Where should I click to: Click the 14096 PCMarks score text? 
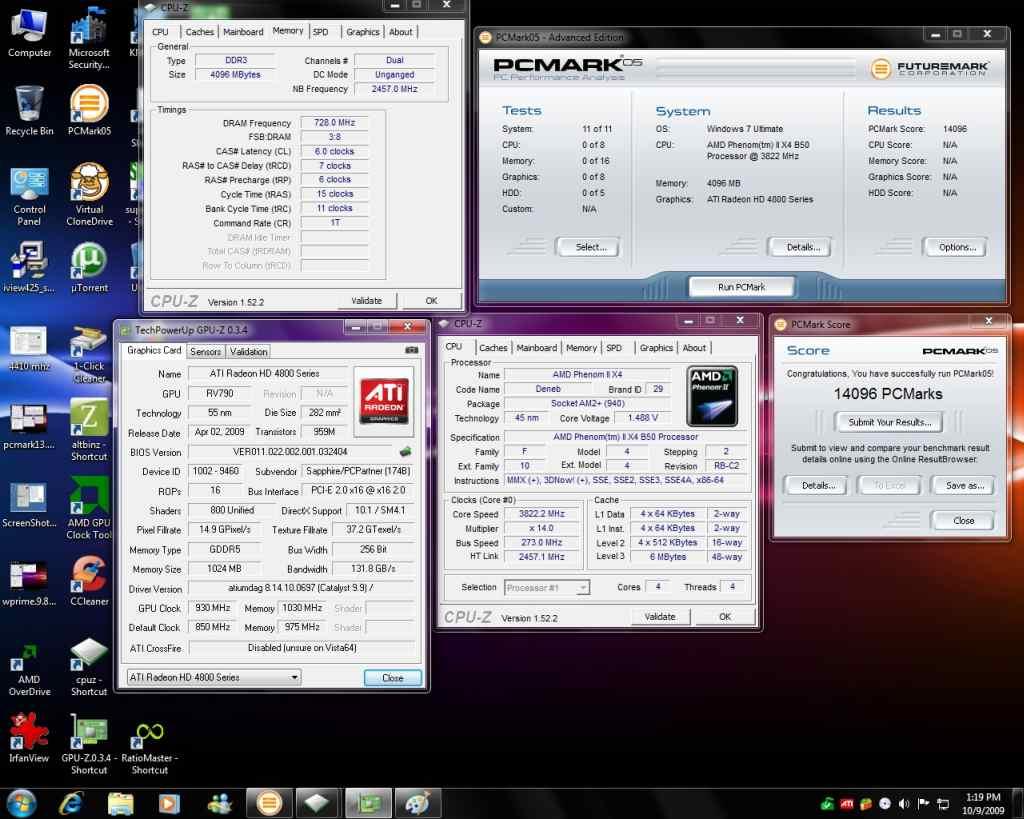coord(888,394)
